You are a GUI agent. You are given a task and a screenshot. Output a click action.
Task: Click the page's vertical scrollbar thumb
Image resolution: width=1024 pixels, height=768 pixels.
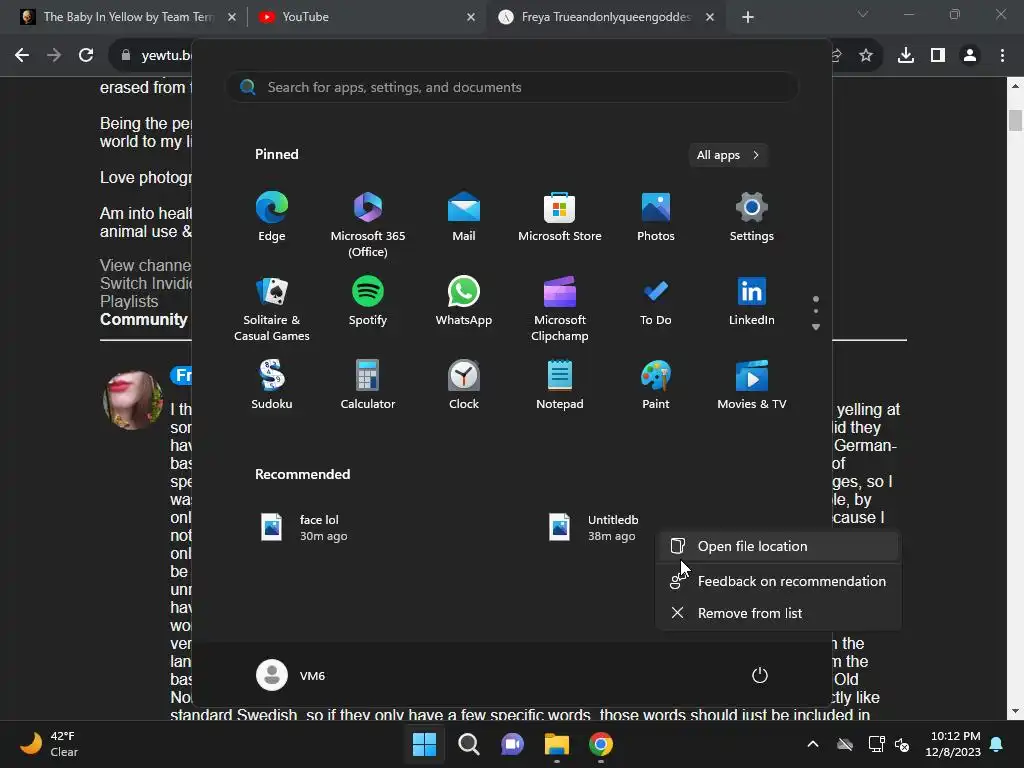pyautogui.click(x=1015, y=121)
